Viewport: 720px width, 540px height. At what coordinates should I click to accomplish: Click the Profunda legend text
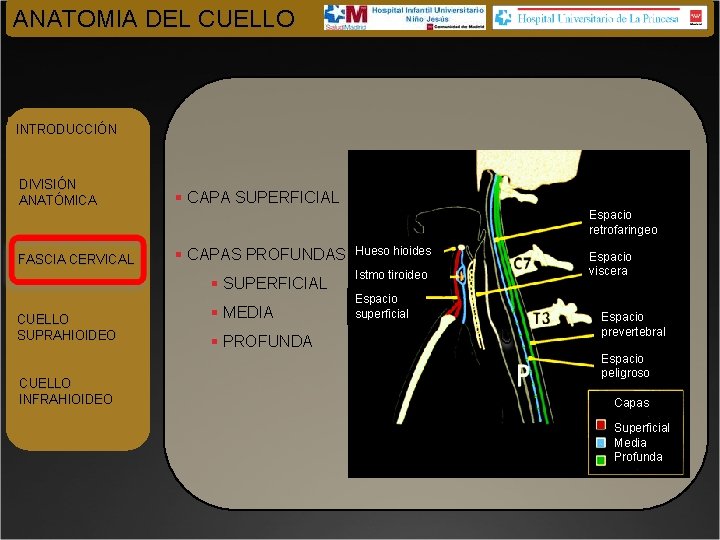pos(638,457)
